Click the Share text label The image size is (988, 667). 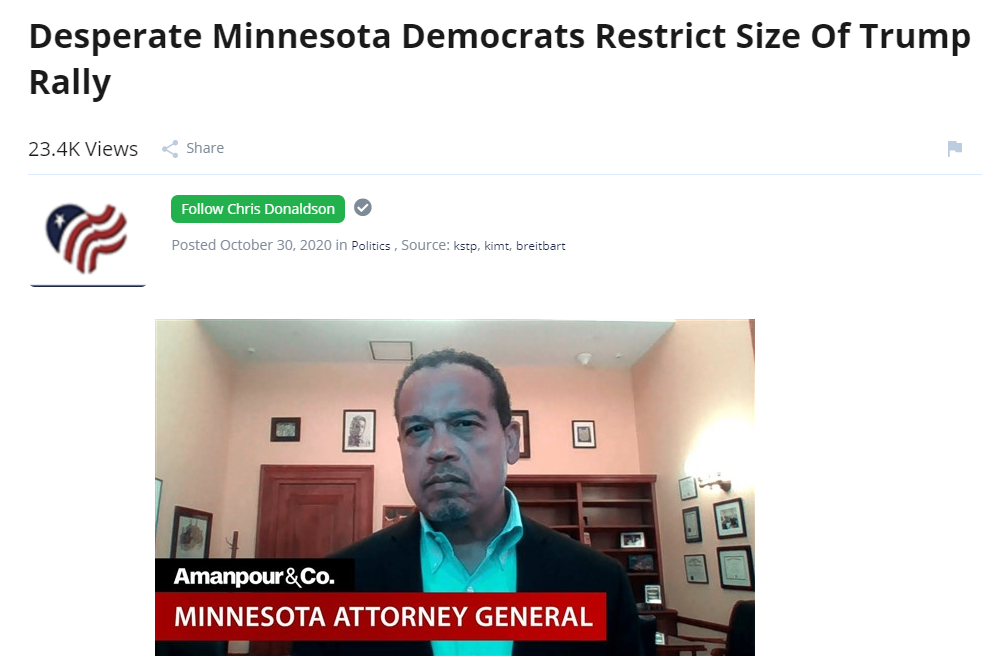pos(205,148)
